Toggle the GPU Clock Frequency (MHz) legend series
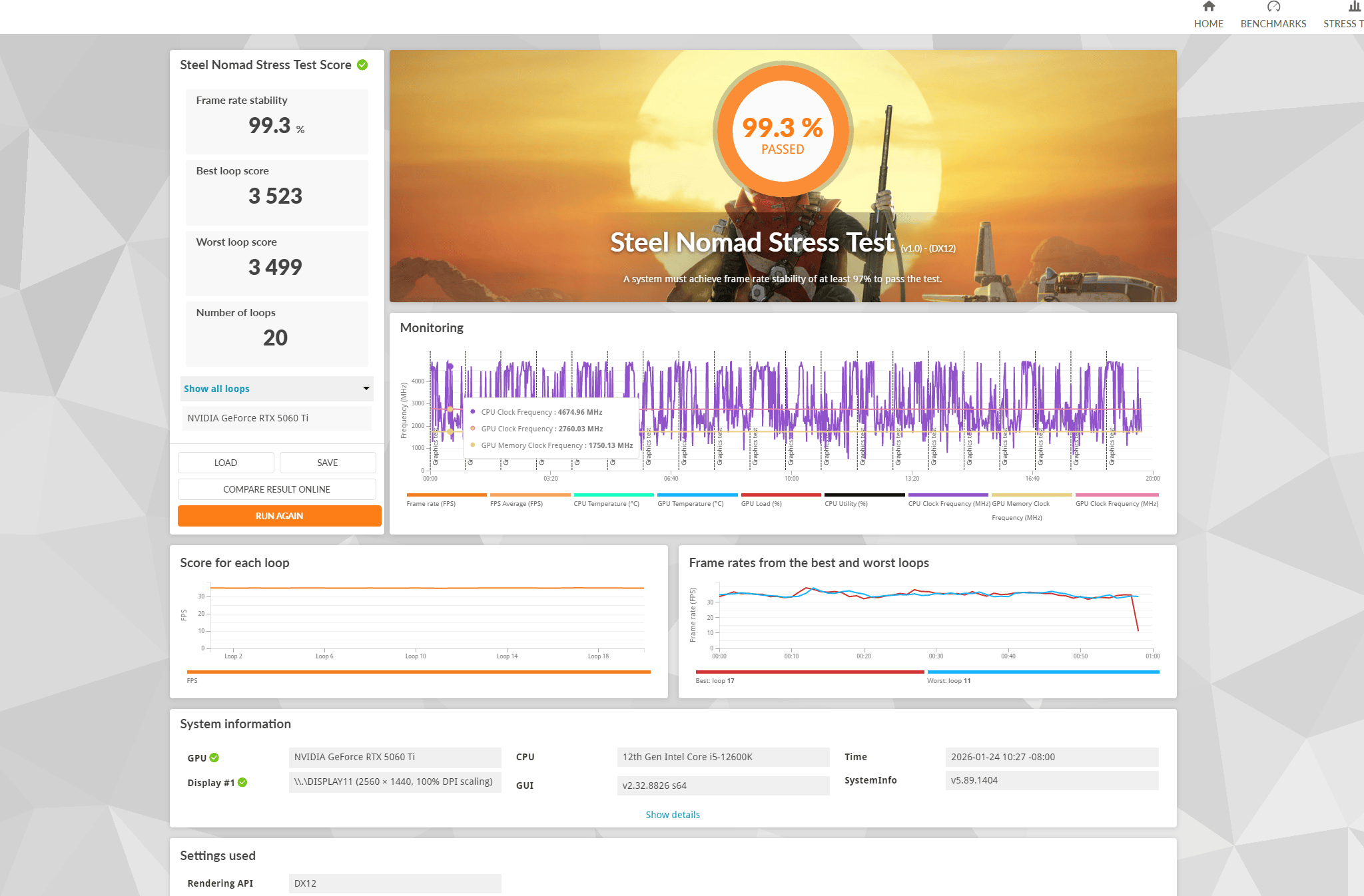 pos(1117,500)
